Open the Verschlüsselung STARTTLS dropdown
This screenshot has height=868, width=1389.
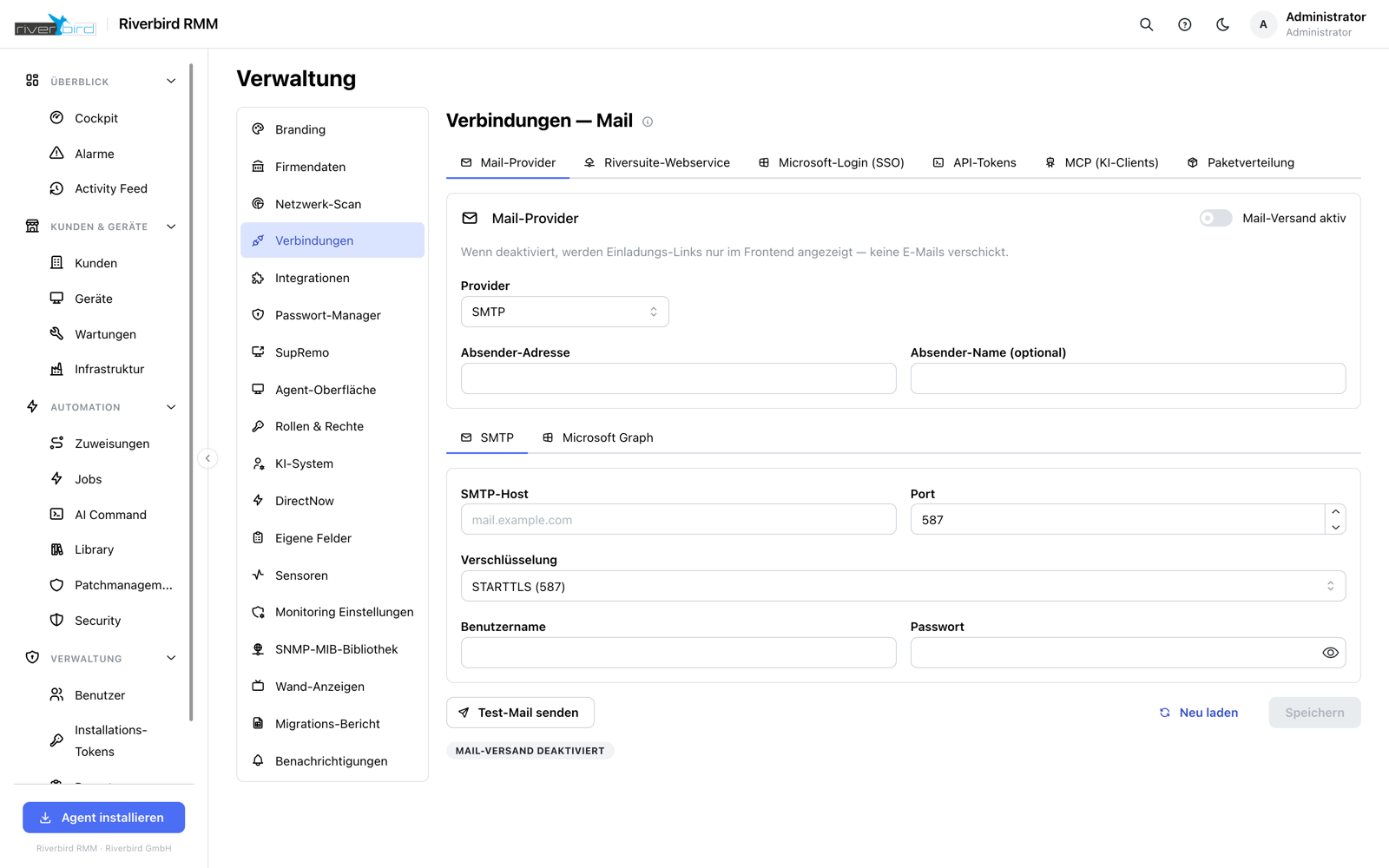(903, 586)
